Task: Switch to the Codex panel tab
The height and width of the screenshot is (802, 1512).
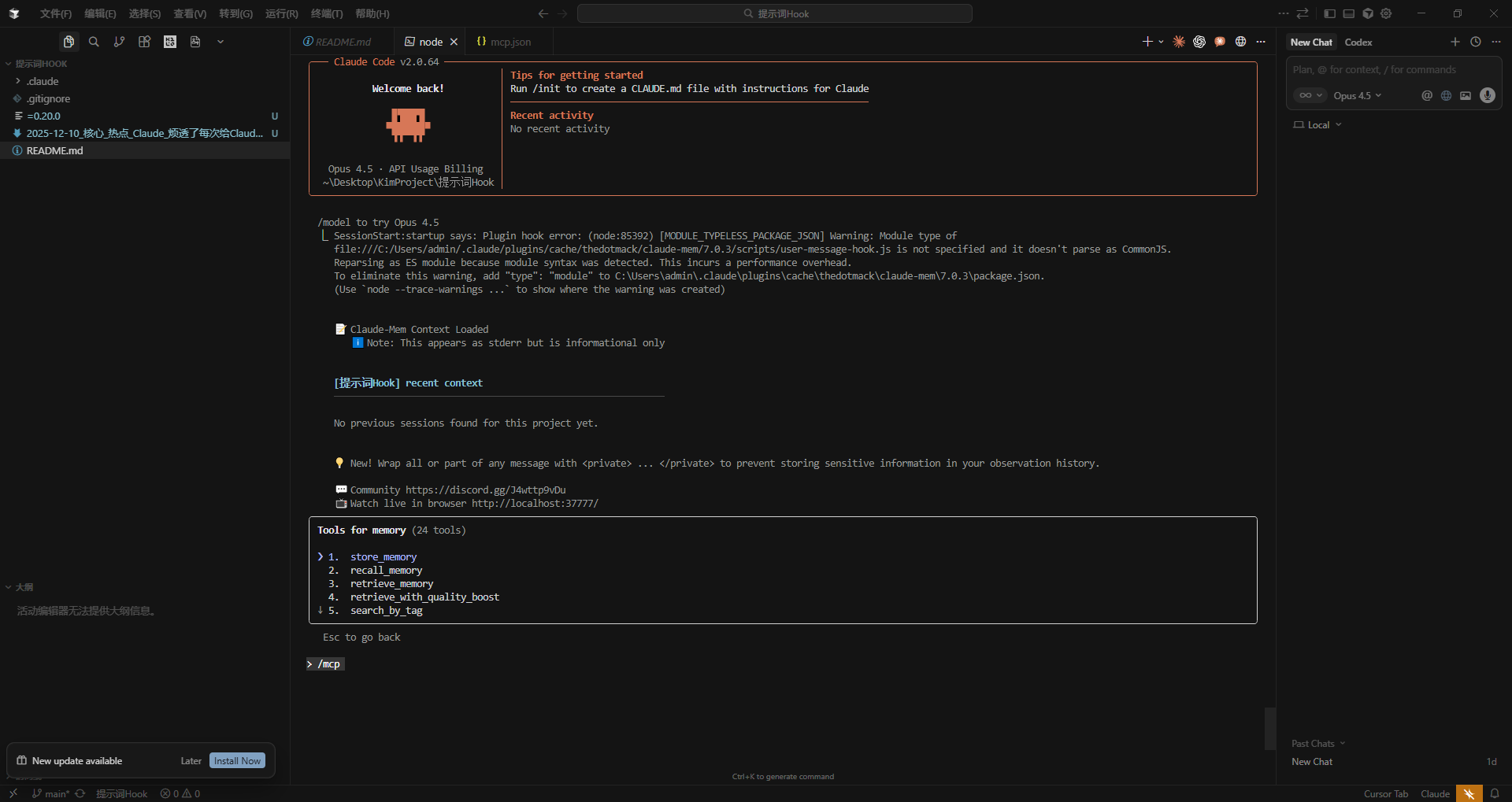Action: (x=1358, y=42)
